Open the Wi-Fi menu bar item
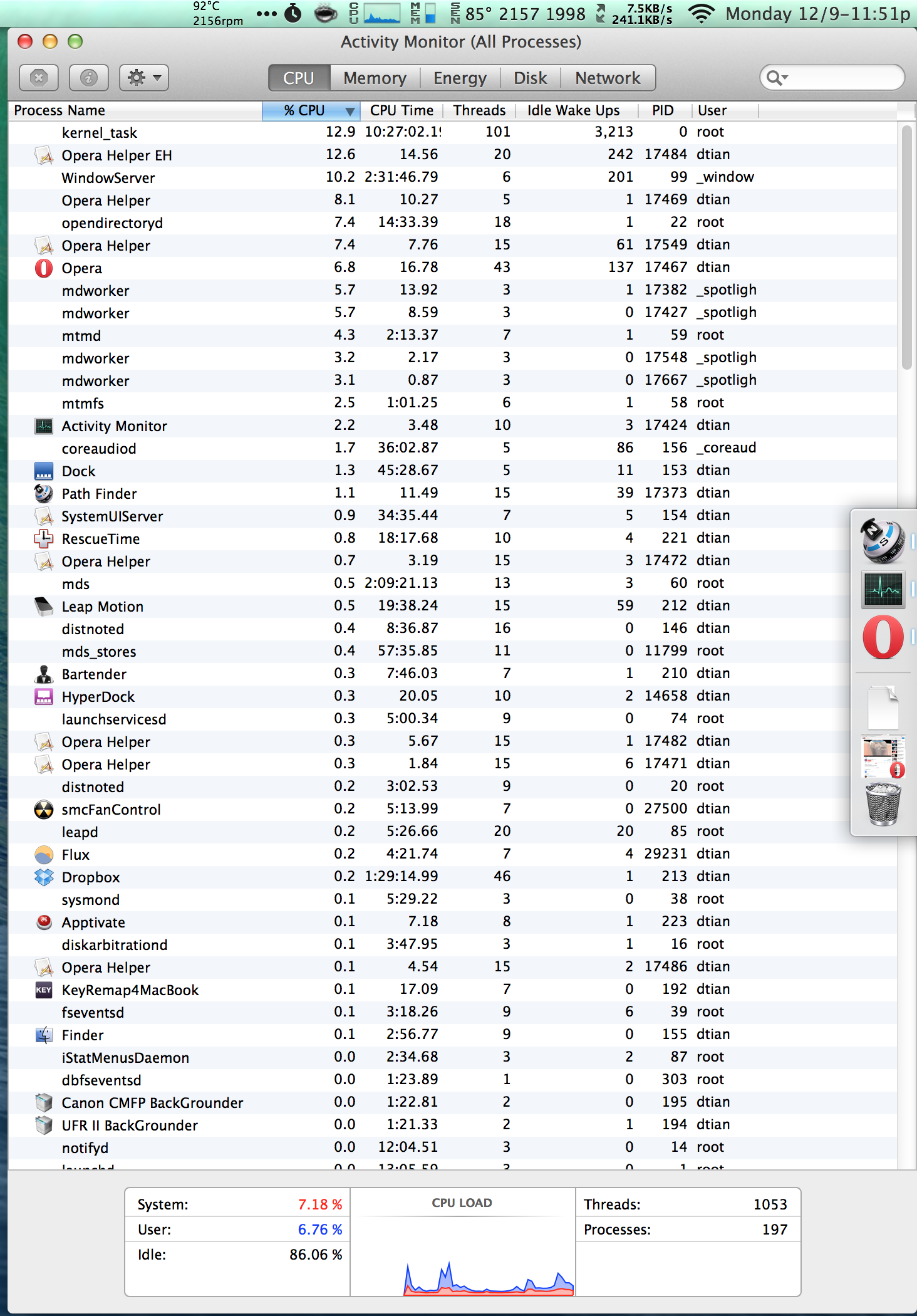This screenshot has height=1316, width=917. coord(701,13)
